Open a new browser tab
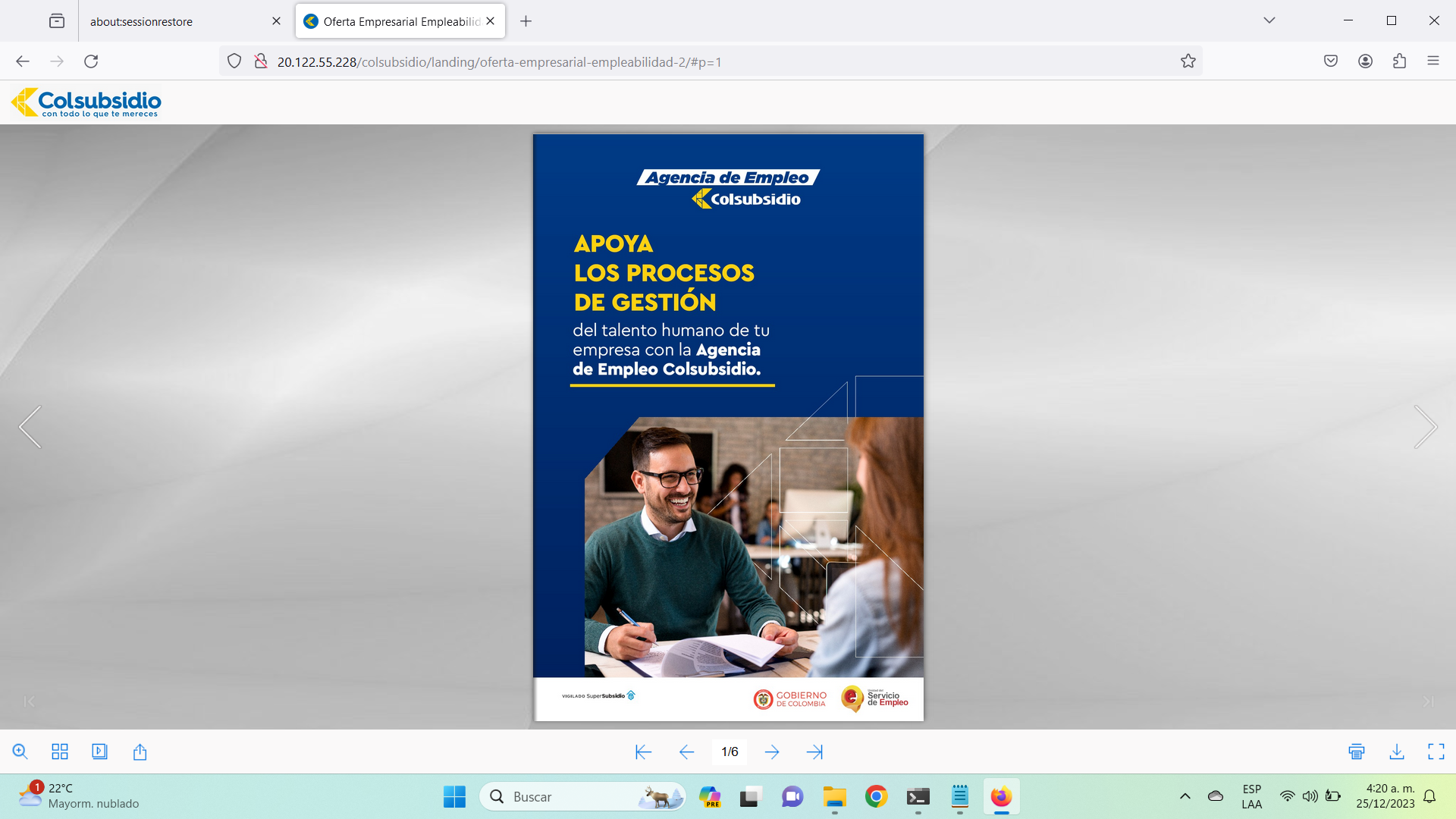This screenshot has width=1456, height=819. (x=526, y=21)
